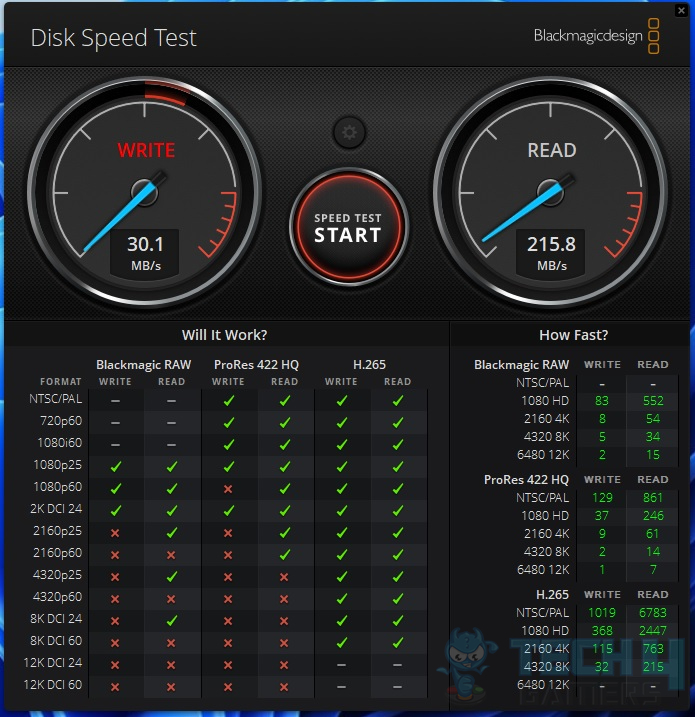695x717 pixels.
Task: Close the Disk Speed Test window
Action: click(x=681, y=10)
